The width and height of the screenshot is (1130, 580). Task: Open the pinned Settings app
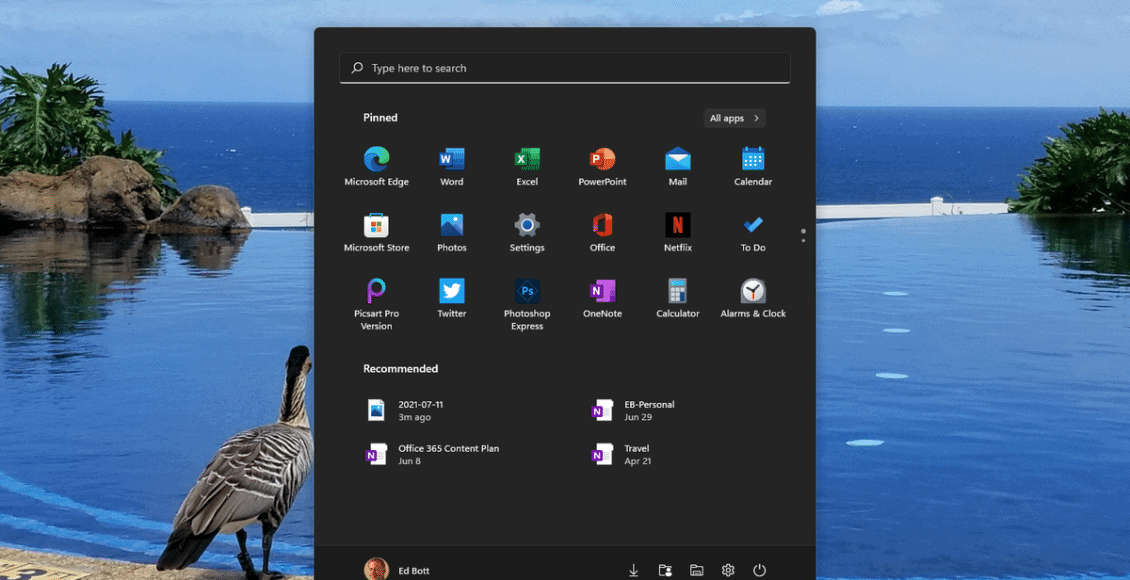[527, 232]
